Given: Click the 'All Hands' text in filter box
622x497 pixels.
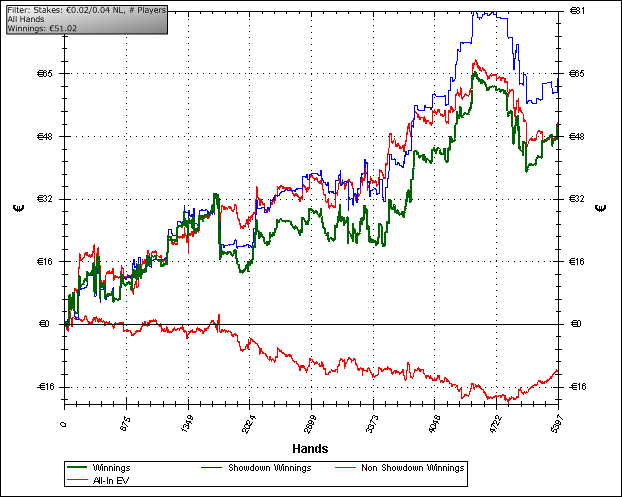Looking at the screenshot, I should click(x=26, y=19).
